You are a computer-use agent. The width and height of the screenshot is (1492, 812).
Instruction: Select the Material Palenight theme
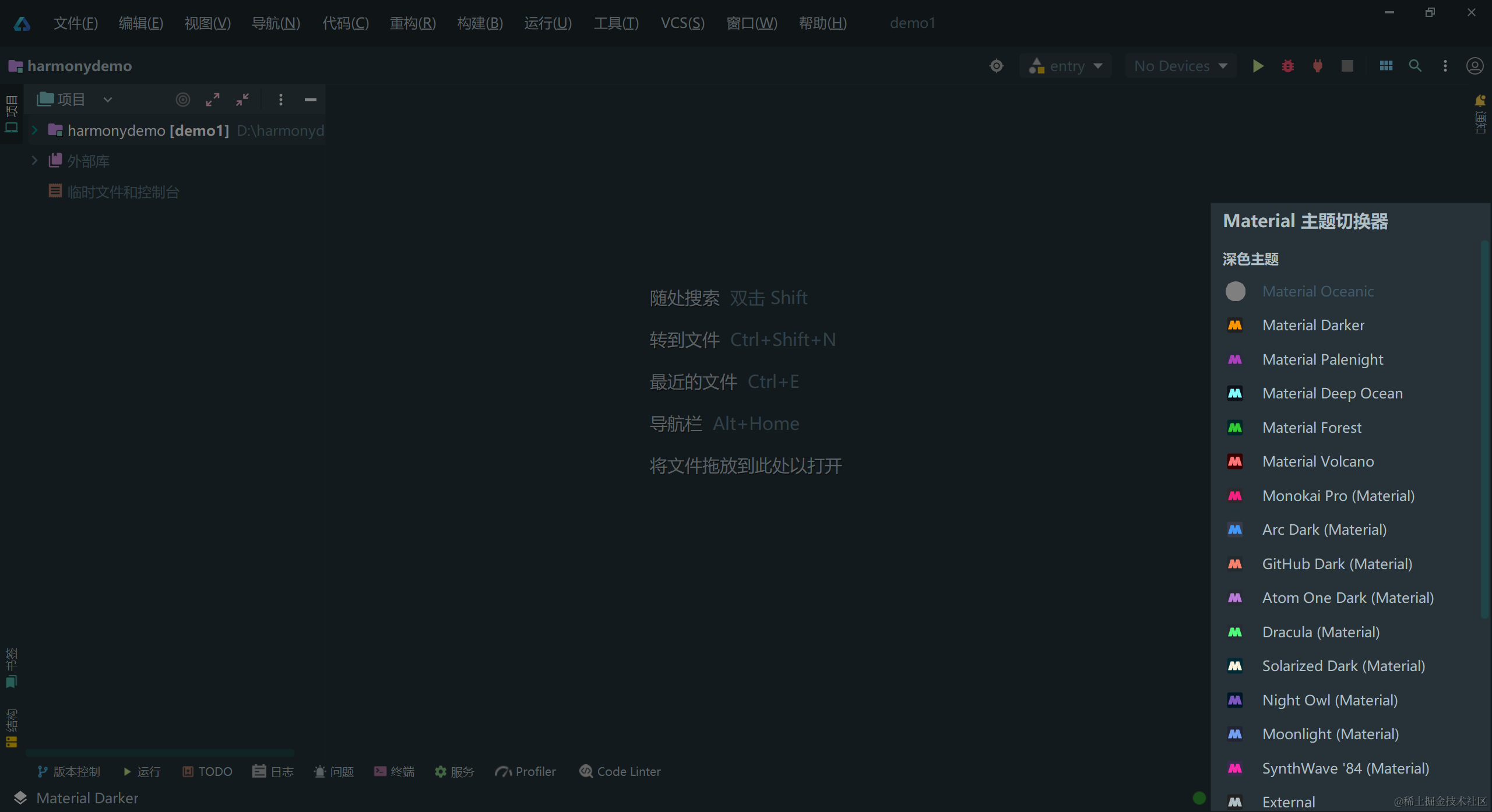1322,359
